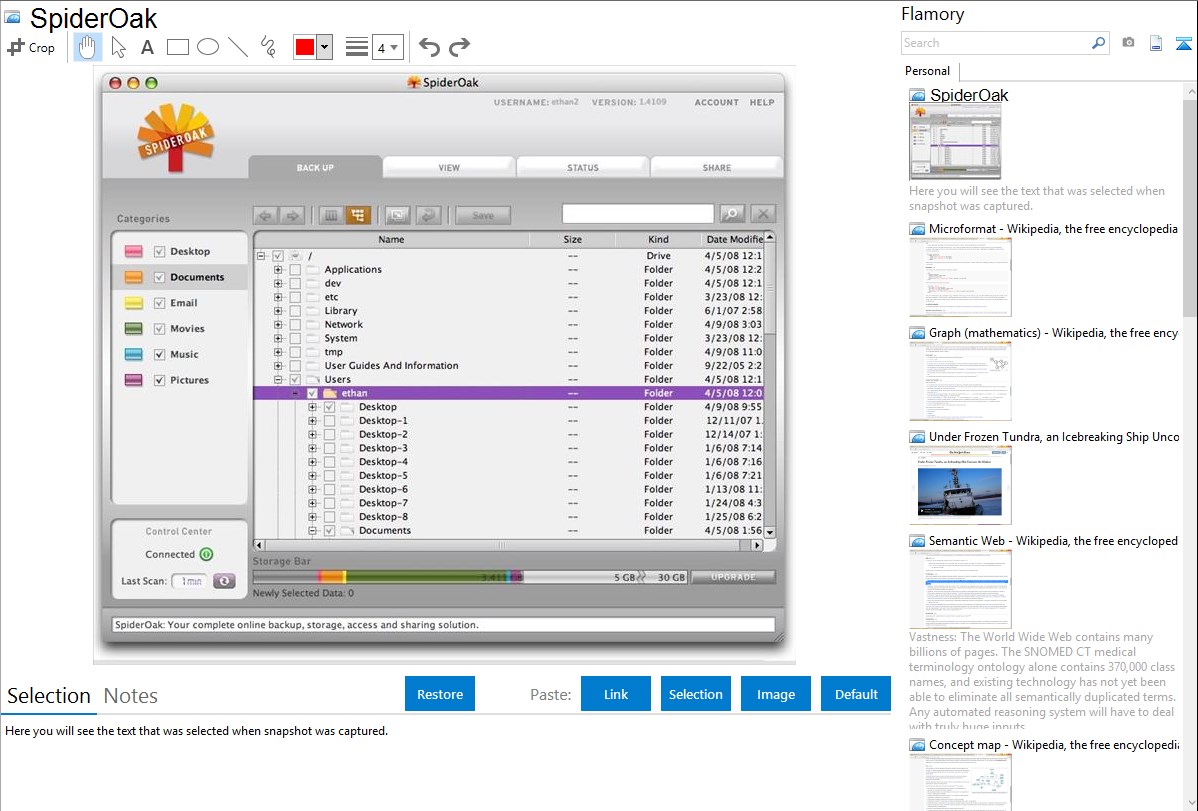Expand the Applications folder node
The width and height of the screenshot is (1198, 811).
pyautogui.click(x=278, y=270)
